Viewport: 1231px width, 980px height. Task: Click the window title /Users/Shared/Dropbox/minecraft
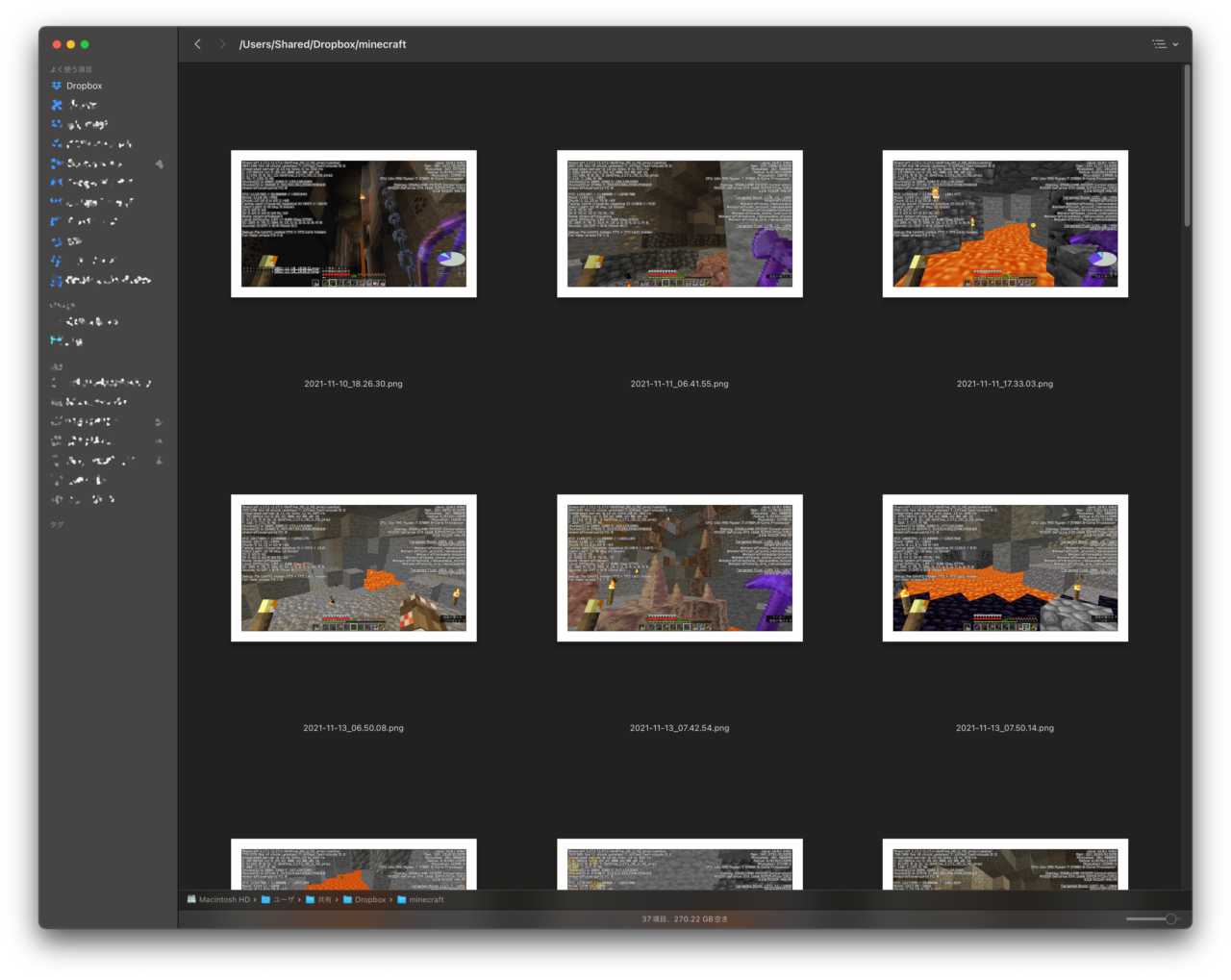(323, 44)
